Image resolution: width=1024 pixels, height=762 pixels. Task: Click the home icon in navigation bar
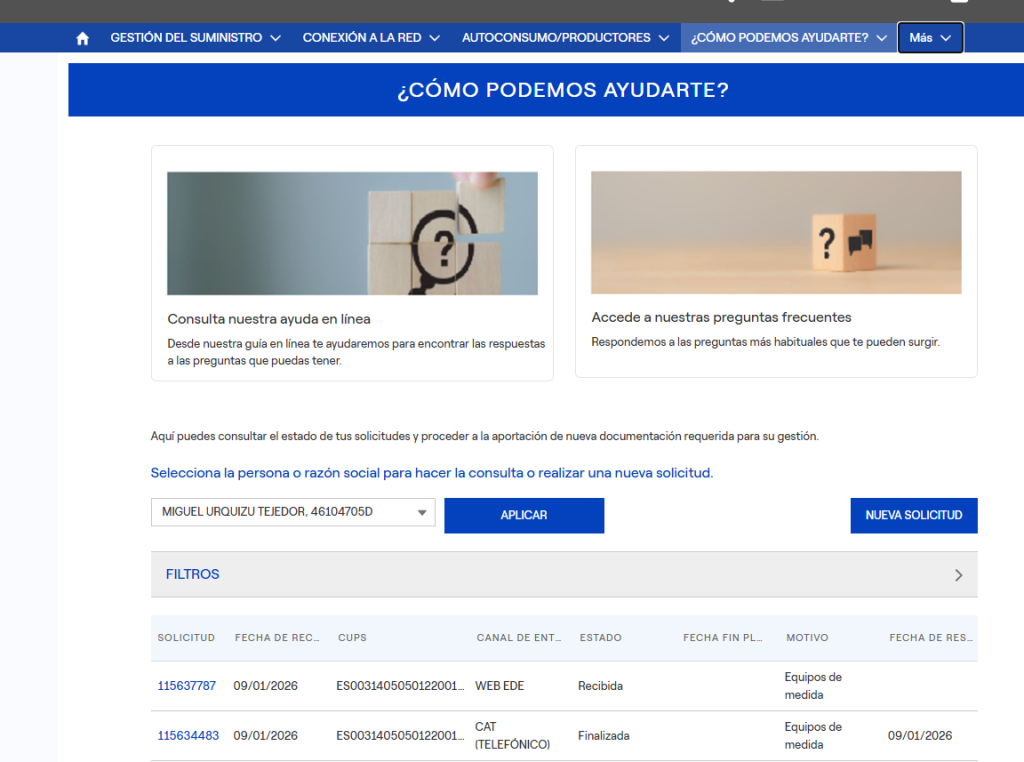point(83,38)
